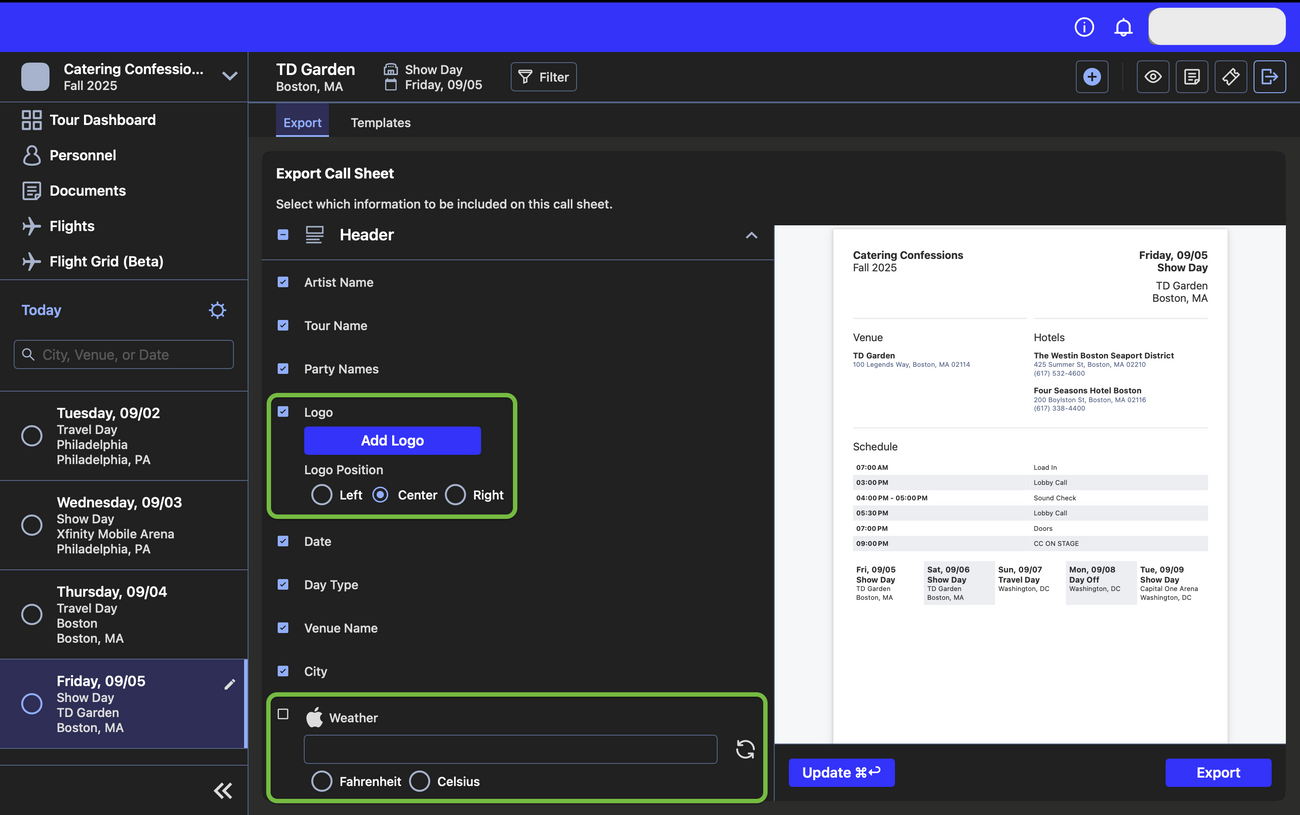Click the Update button
1300x815 pixels.
click(x=841, y=772)
